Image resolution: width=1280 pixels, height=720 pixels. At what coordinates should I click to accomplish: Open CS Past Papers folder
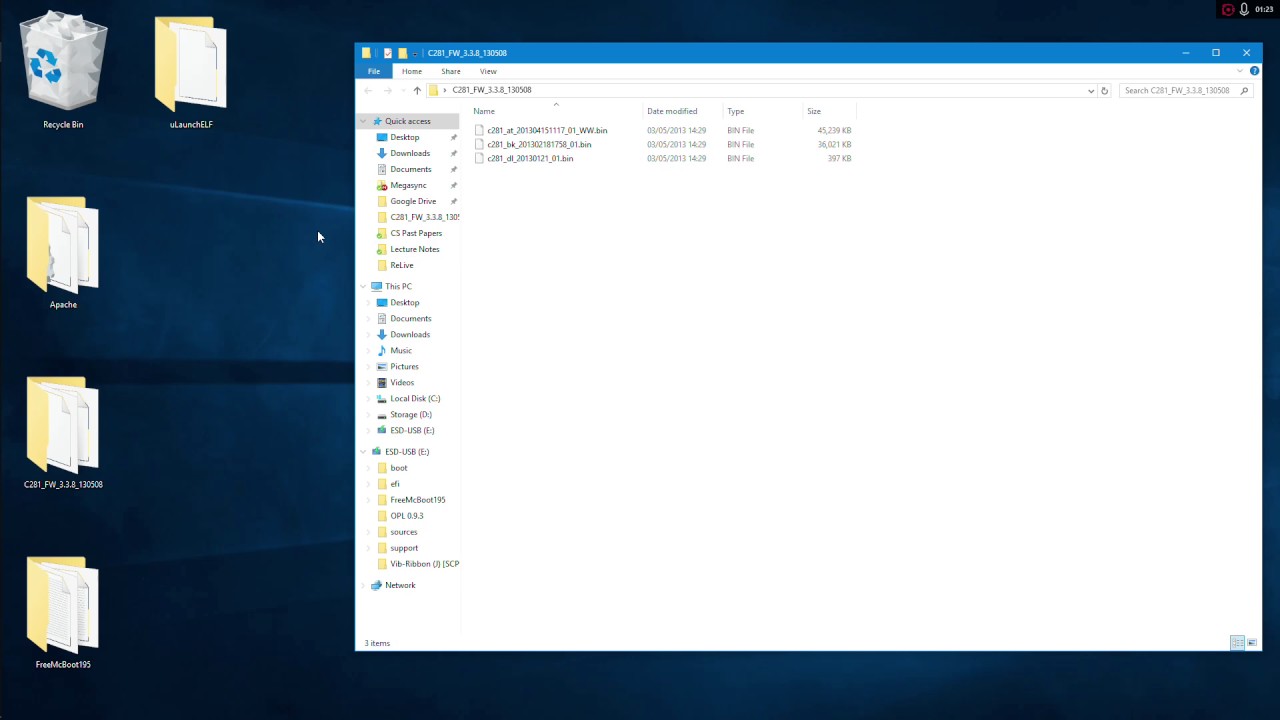(x=416, y=233)
